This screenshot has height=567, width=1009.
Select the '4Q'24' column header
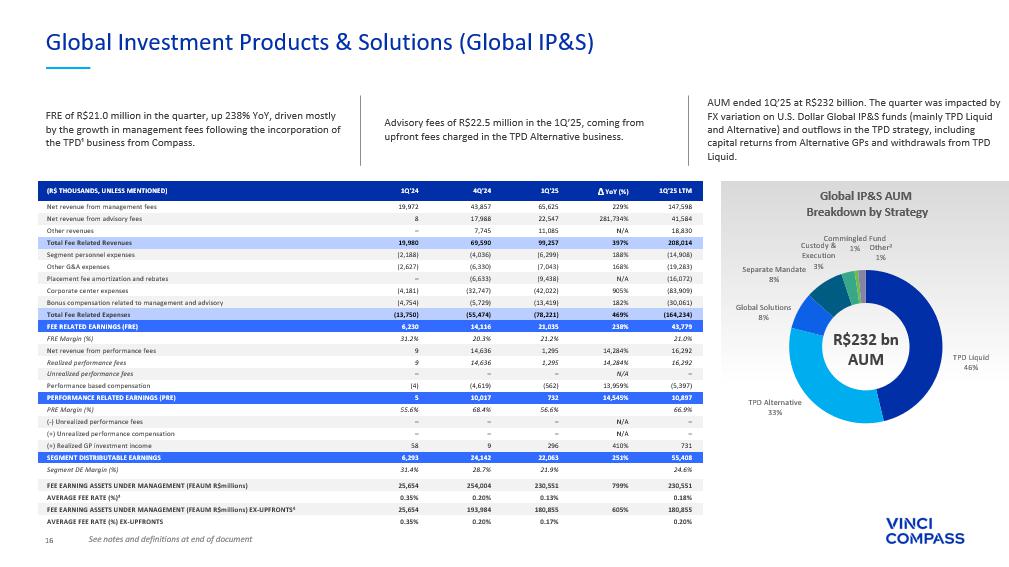(482, 191)
